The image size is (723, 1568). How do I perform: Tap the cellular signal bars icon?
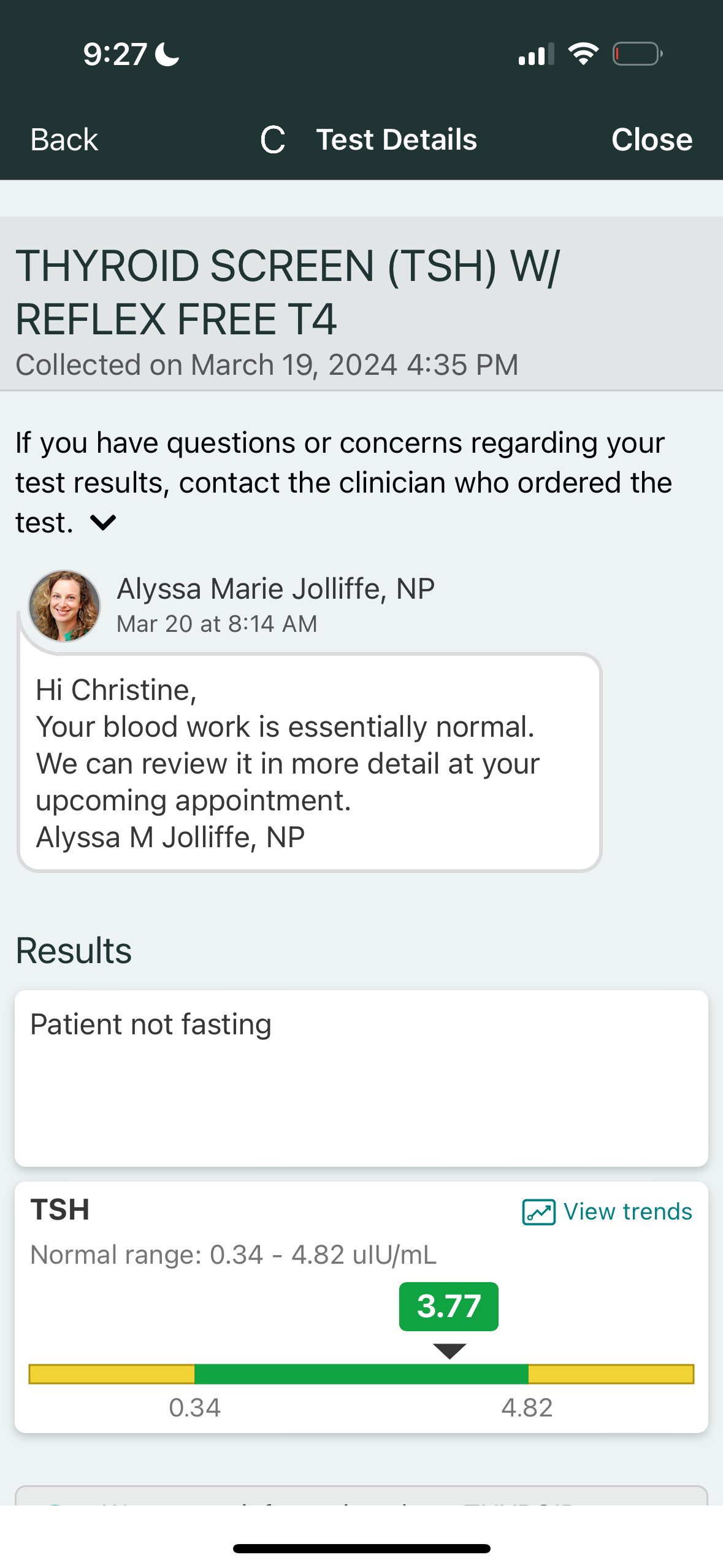(536, 54)
